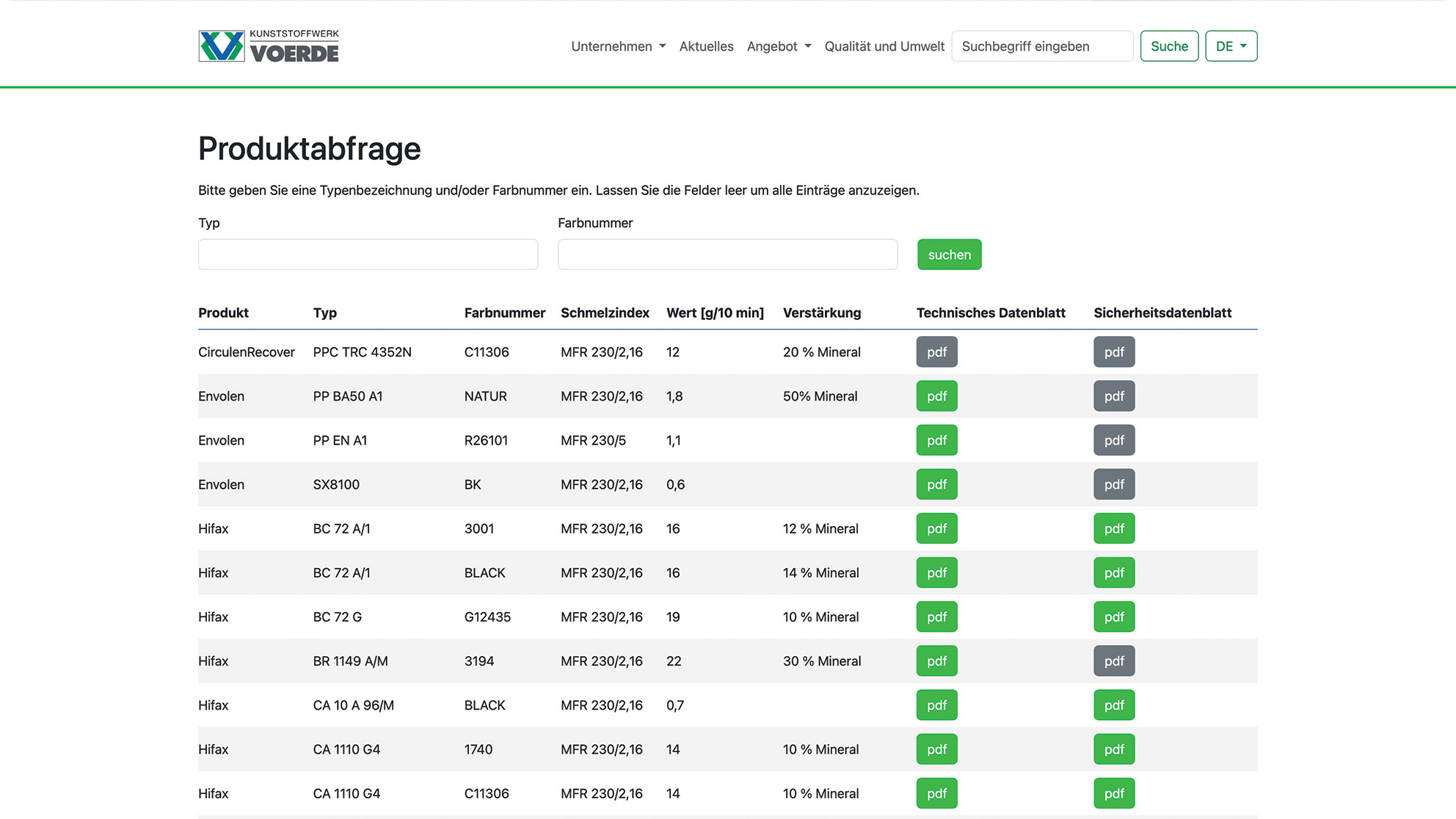
Task: Open safety datasheet pdf for BR 1149 A/M
Action: [1114, 661]
